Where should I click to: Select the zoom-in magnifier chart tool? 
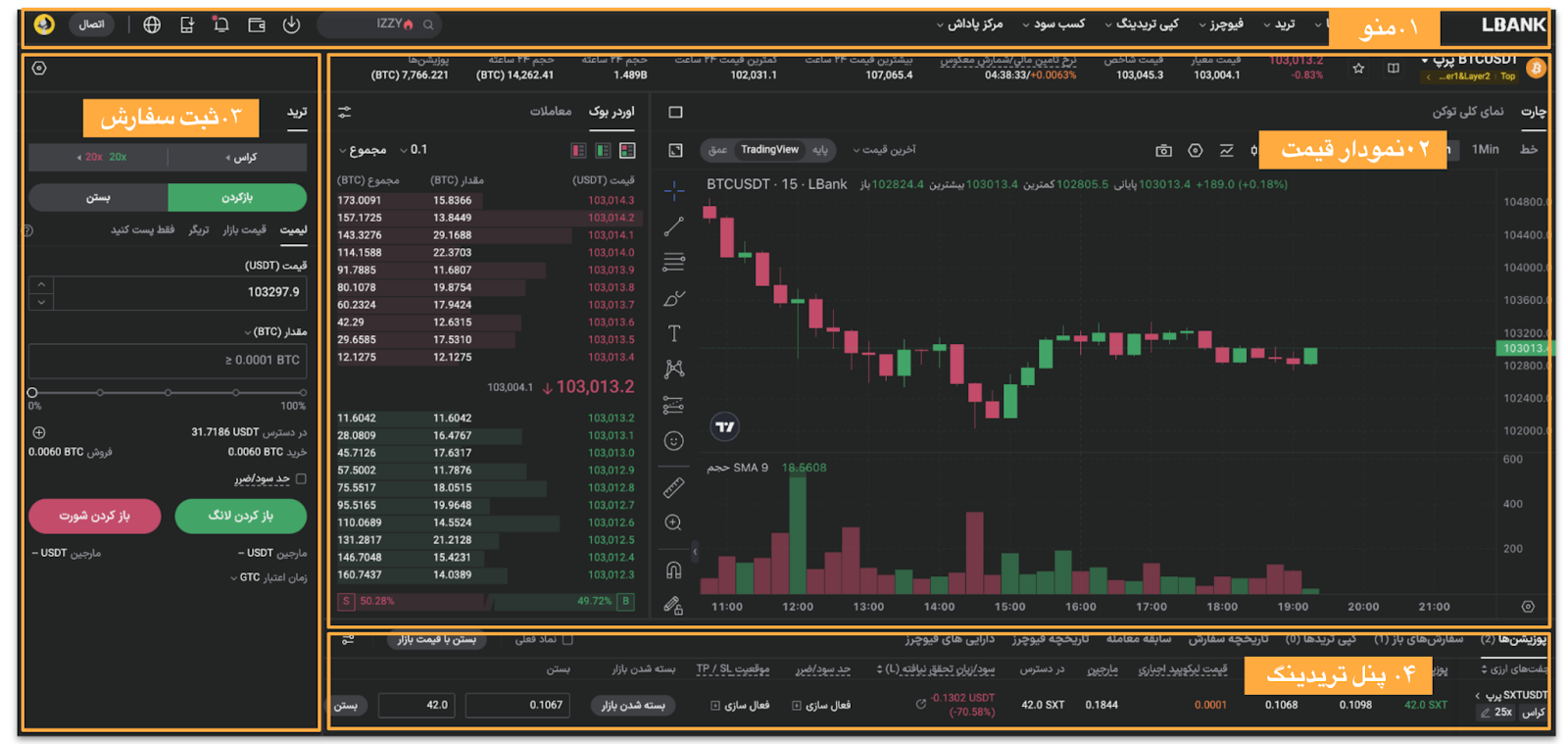[x=673, y=522]
